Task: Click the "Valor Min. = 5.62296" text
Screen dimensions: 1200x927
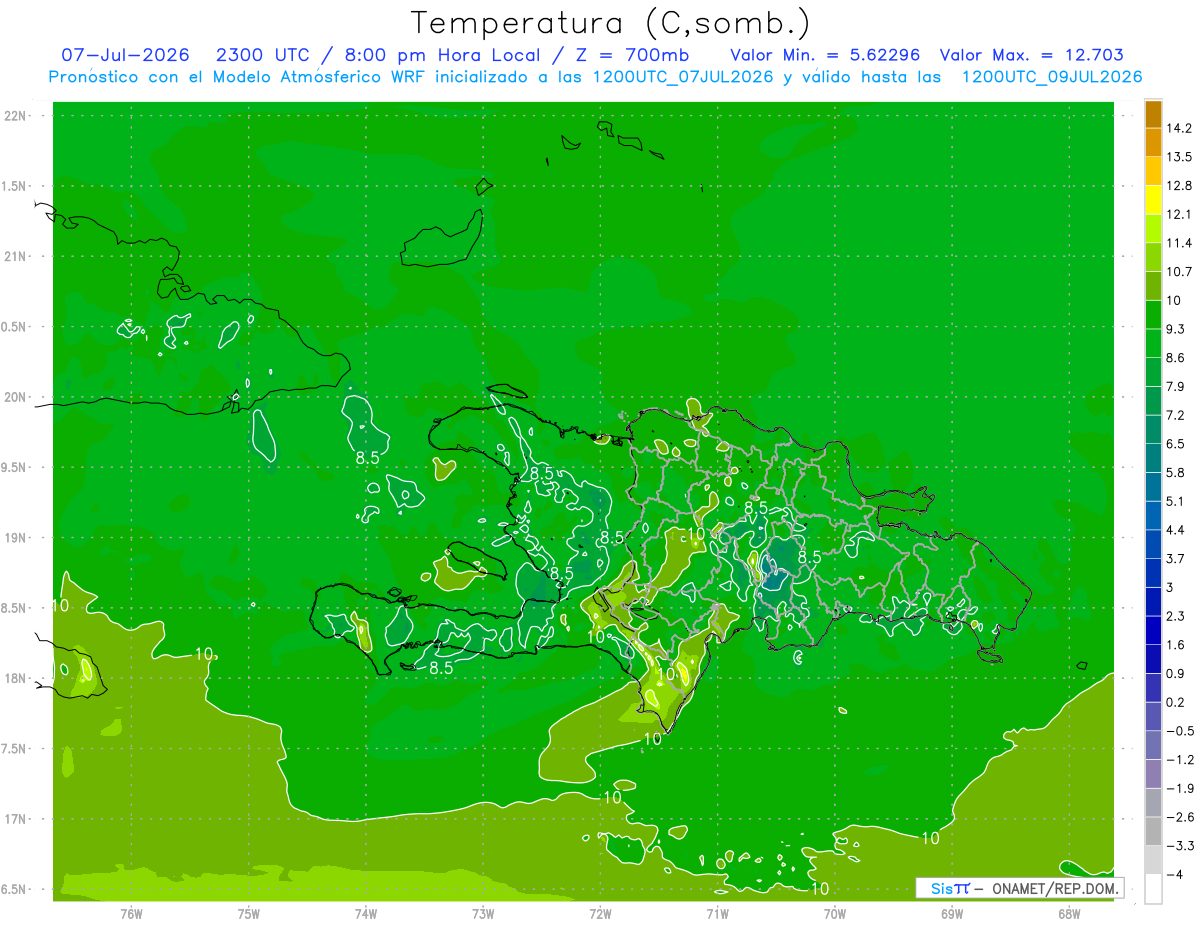Action: pos(826,55)
